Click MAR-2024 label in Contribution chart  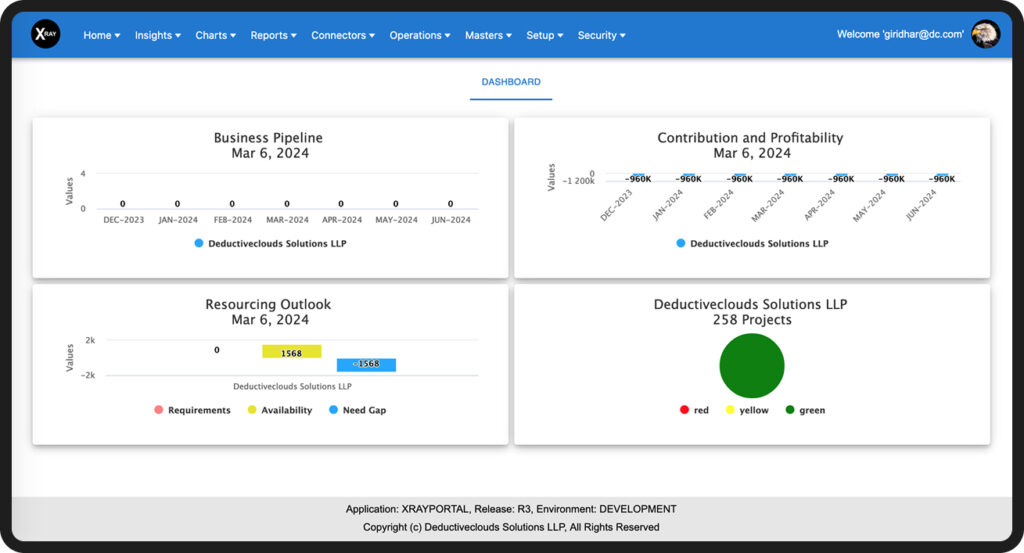[x=767, y=206]
